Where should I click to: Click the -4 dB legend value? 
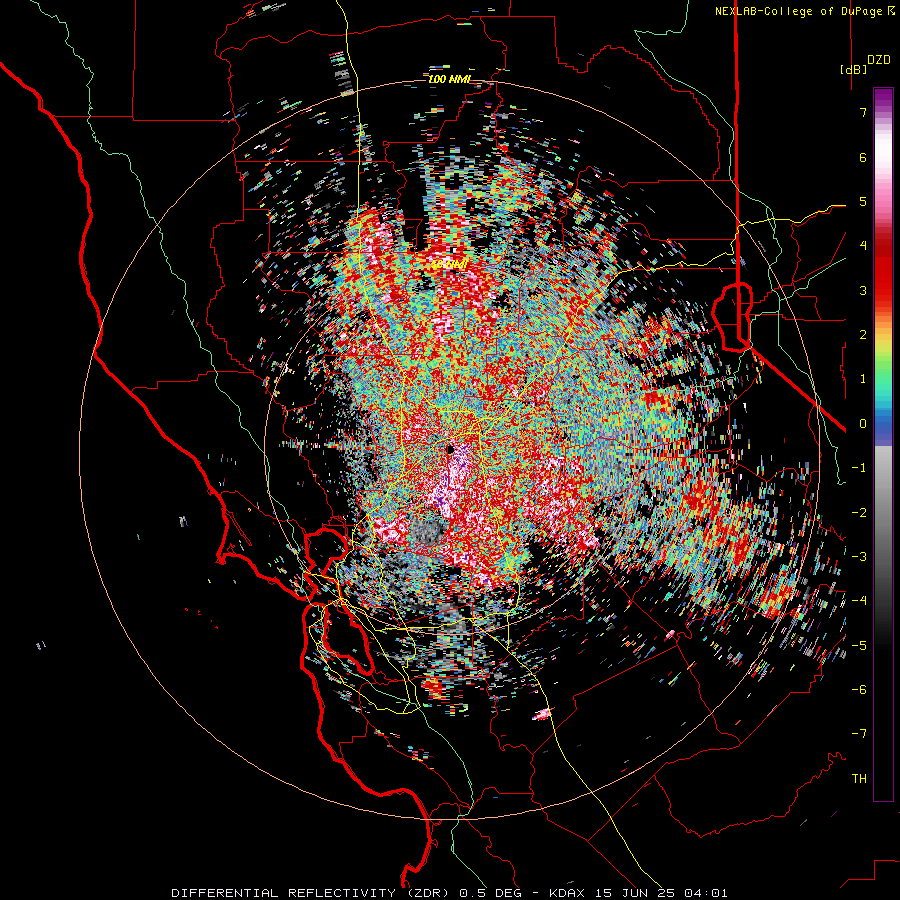[859, 601]
